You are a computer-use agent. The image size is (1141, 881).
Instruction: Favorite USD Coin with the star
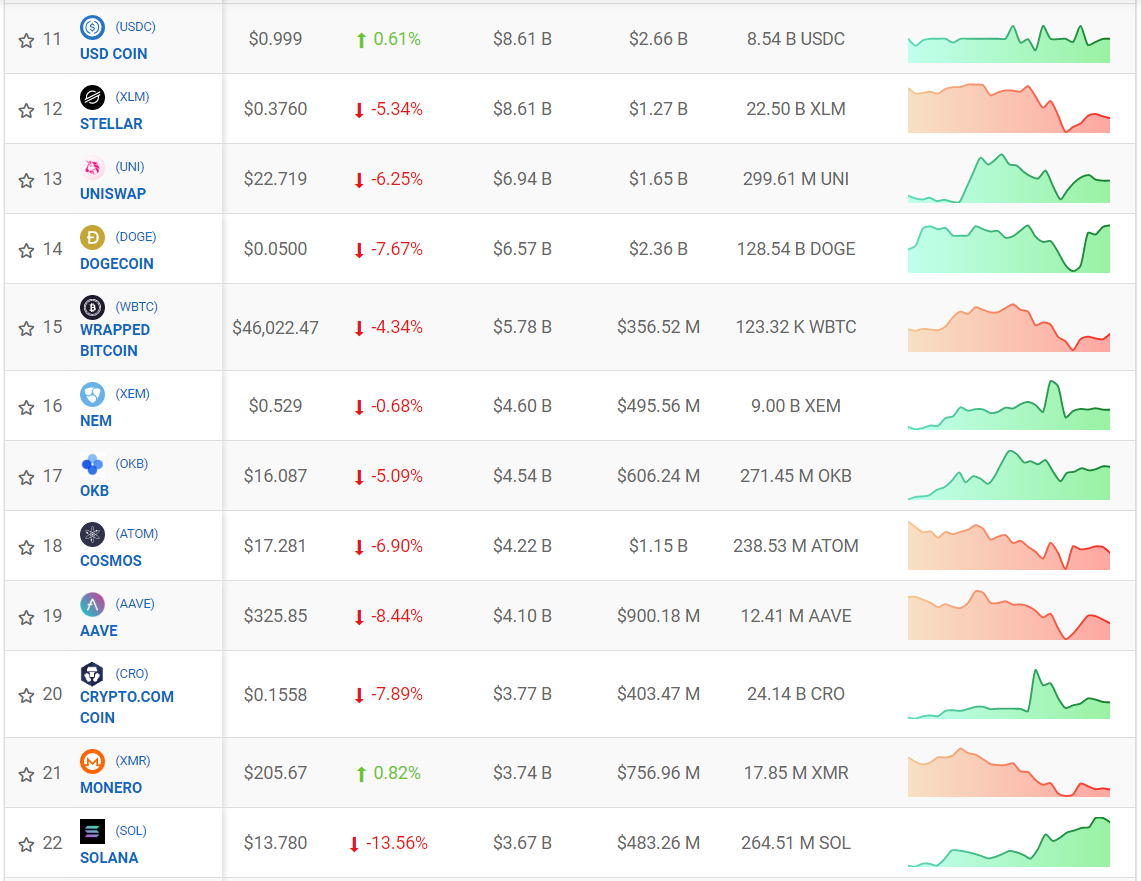[x=26, y=41]
